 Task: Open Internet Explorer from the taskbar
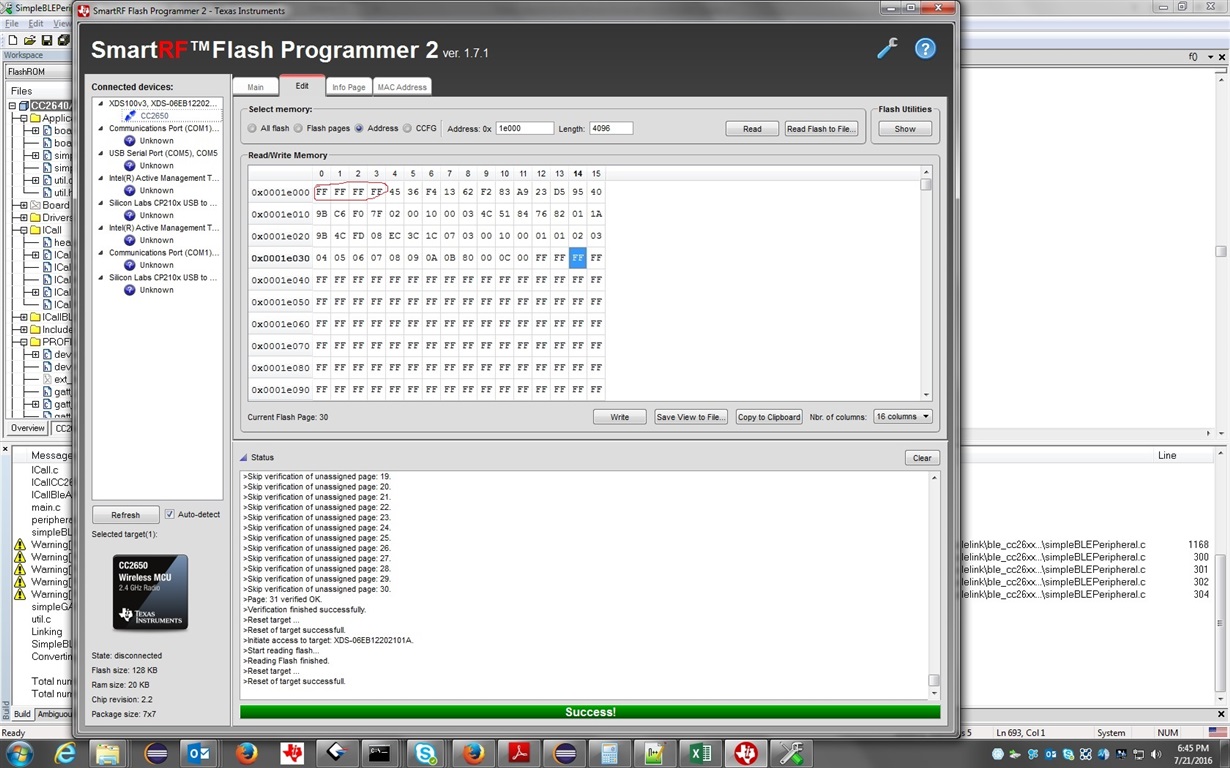(x=67, y=753)
